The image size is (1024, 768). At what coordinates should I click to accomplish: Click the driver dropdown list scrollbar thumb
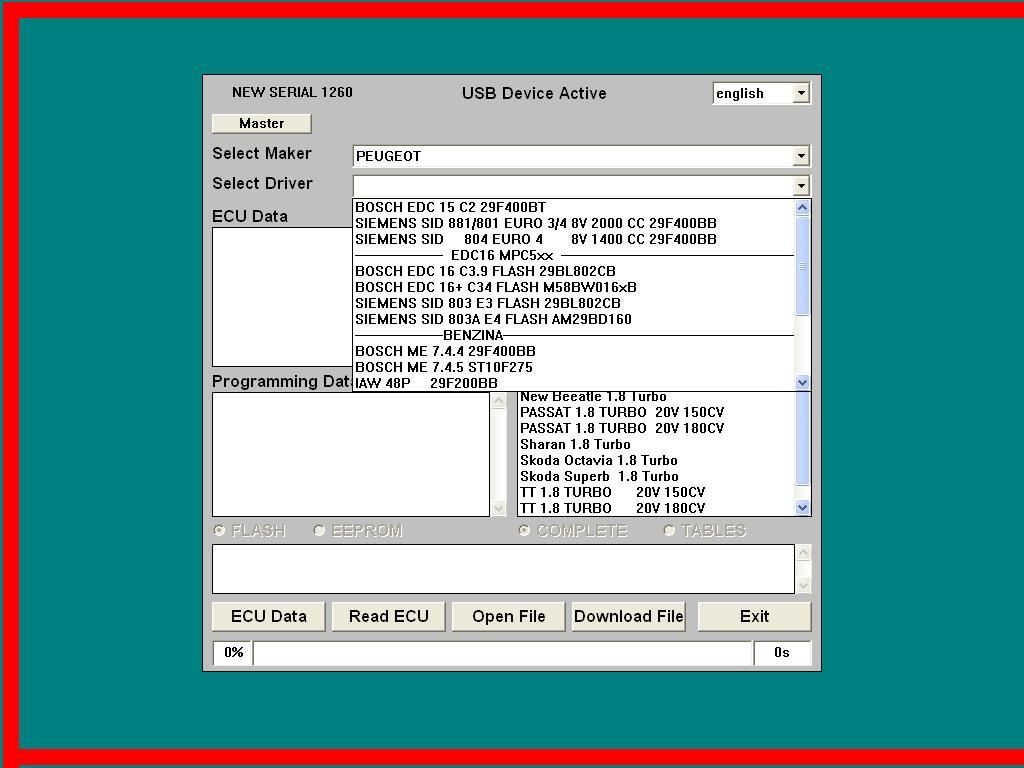coord(803,266)
